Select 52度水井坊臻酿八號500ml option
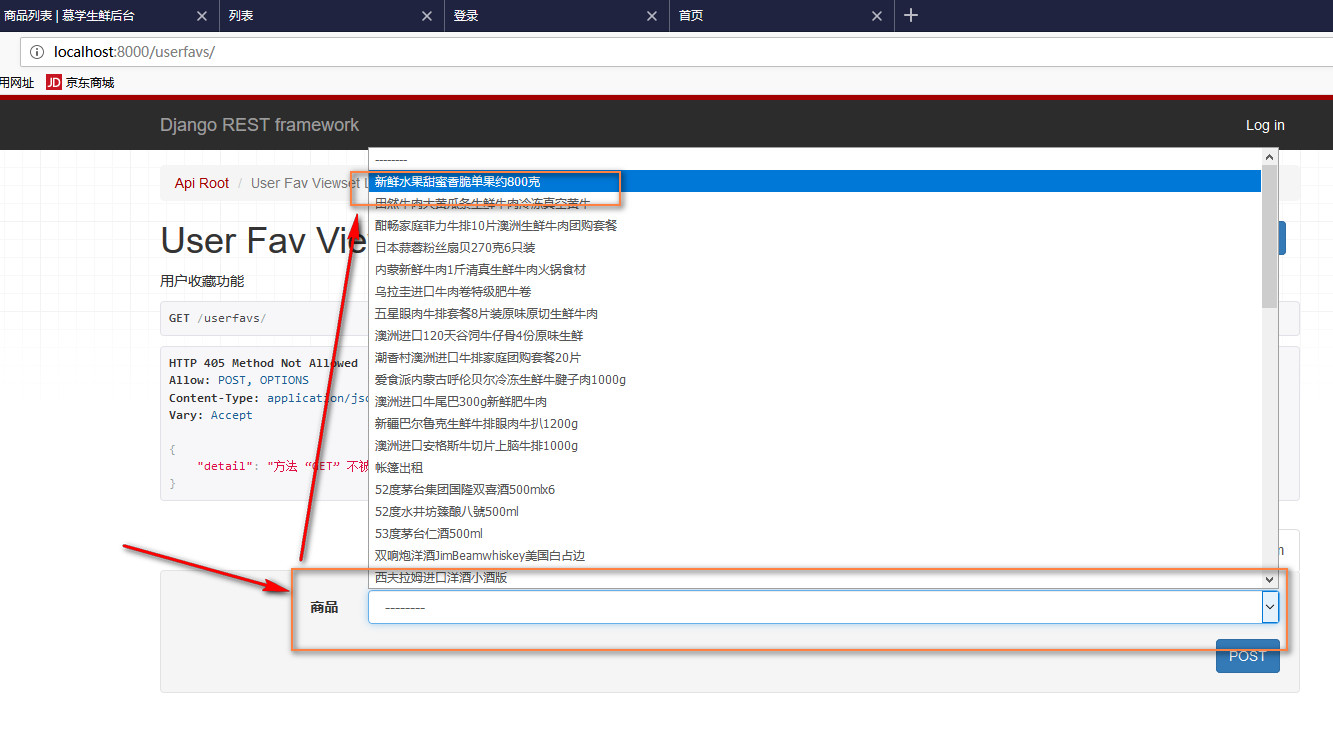 tap(815, 511)
